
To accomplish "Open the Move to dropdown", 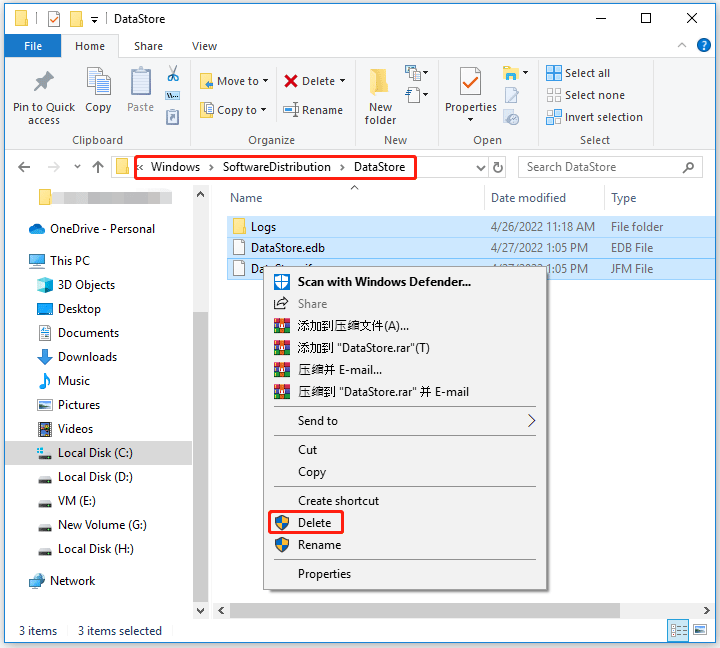I will [234, 81].
